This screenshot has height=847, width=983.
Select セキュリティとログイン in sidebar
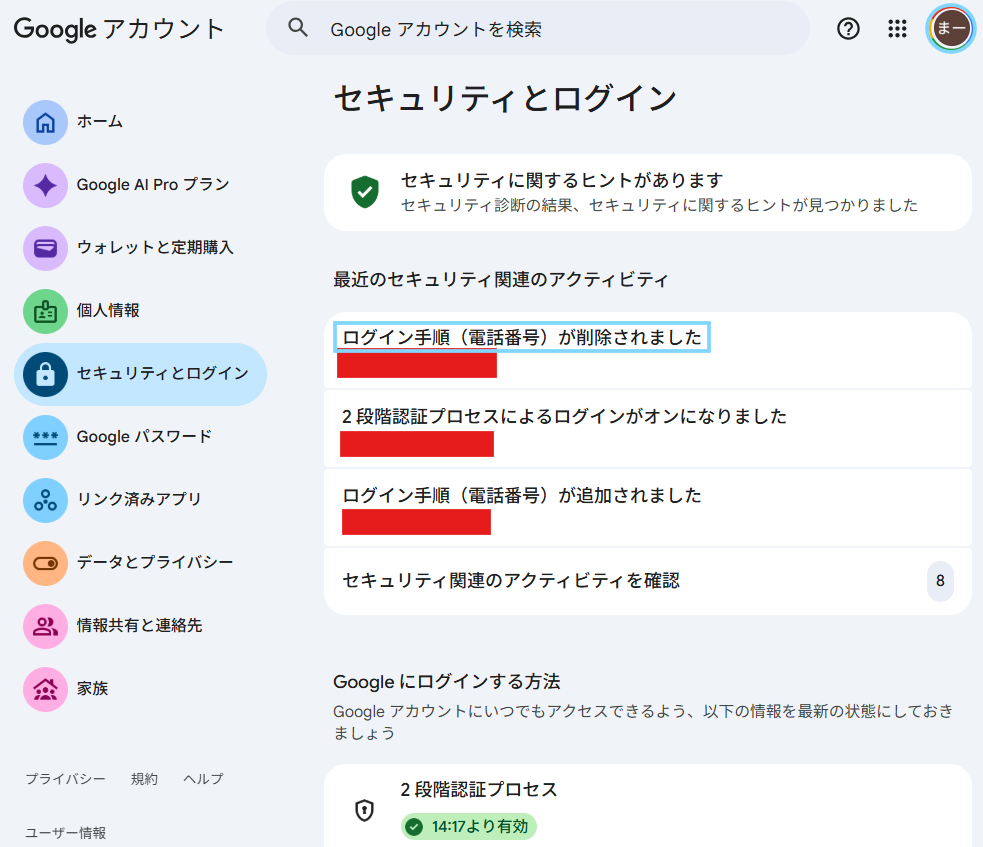coord(140,374)
